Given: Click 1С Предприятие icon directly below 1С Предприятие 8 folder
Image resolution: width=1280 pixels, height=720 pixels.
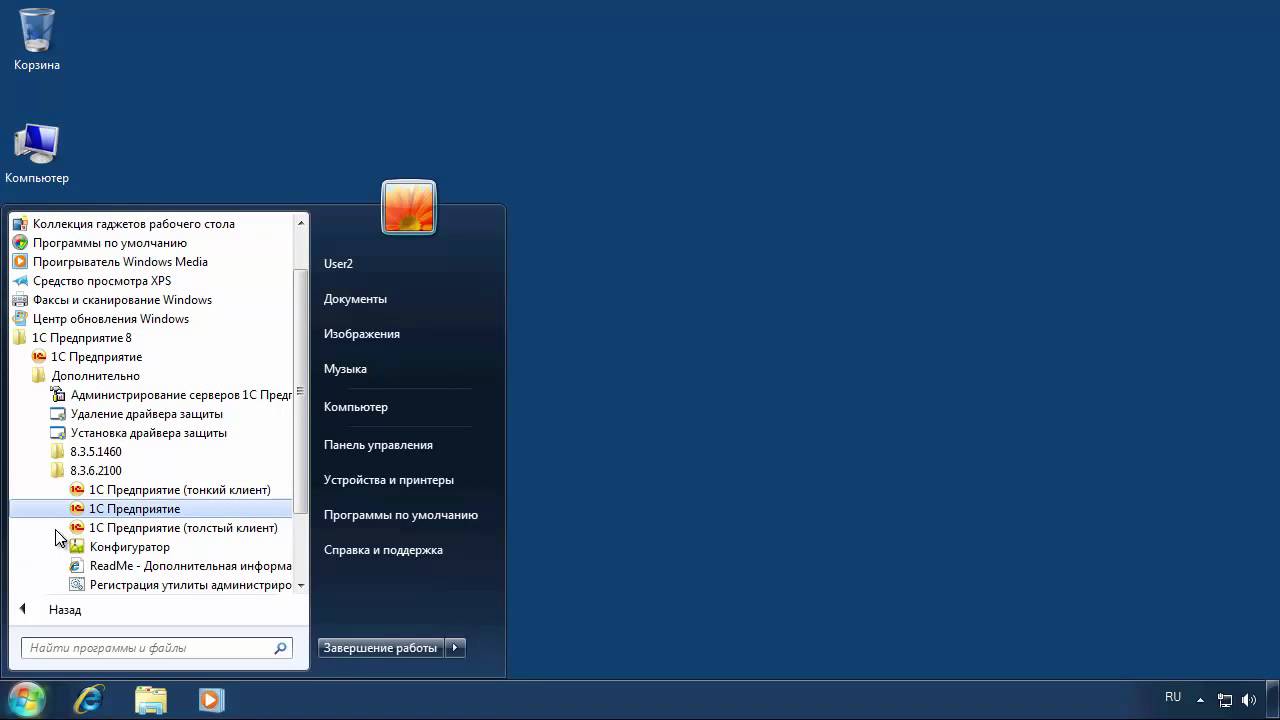Looking at the screenshot, I should (x=39, y=357).
